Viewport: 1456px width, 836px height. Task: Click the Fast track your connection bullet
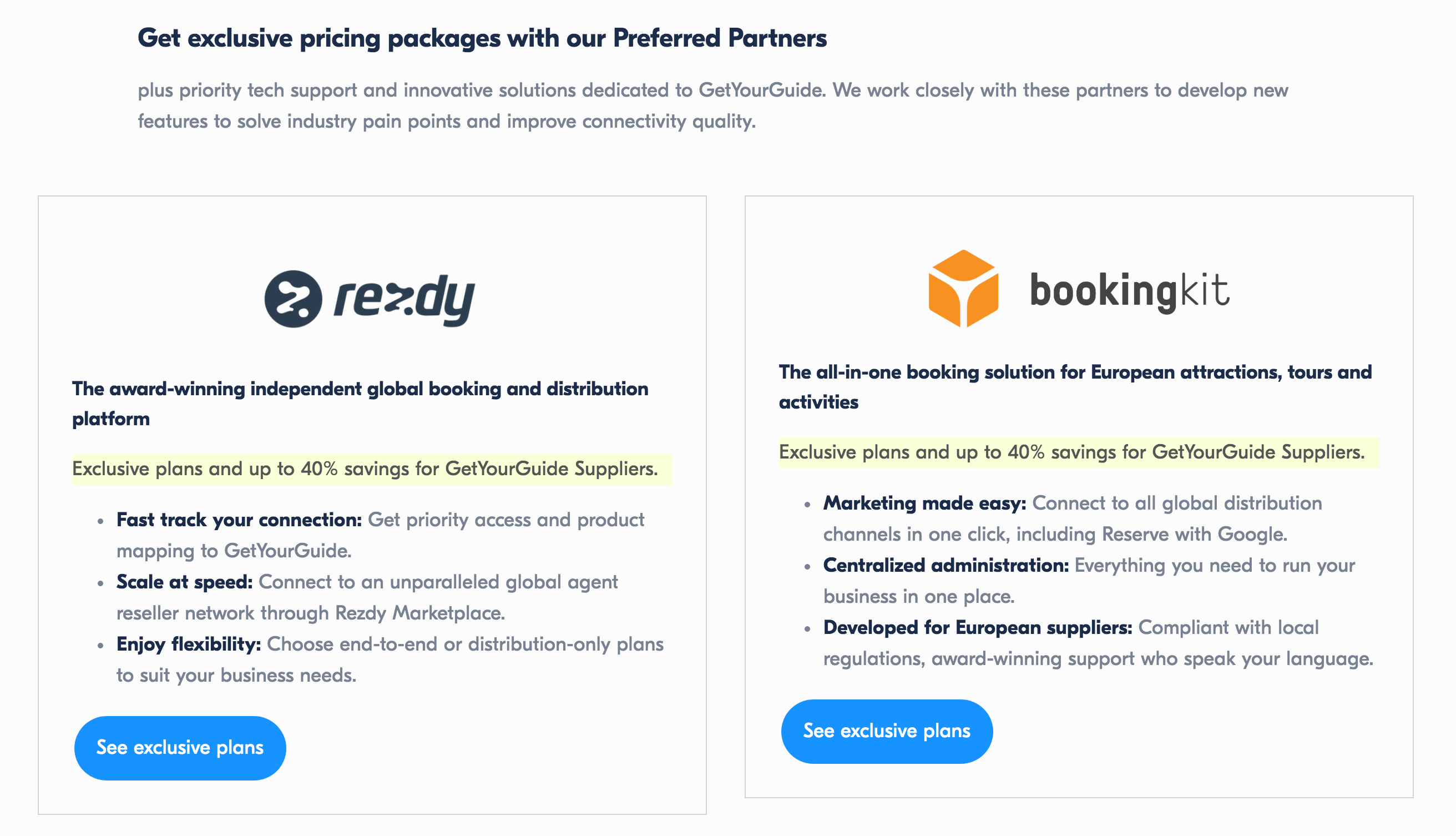(x=381, y=535)
